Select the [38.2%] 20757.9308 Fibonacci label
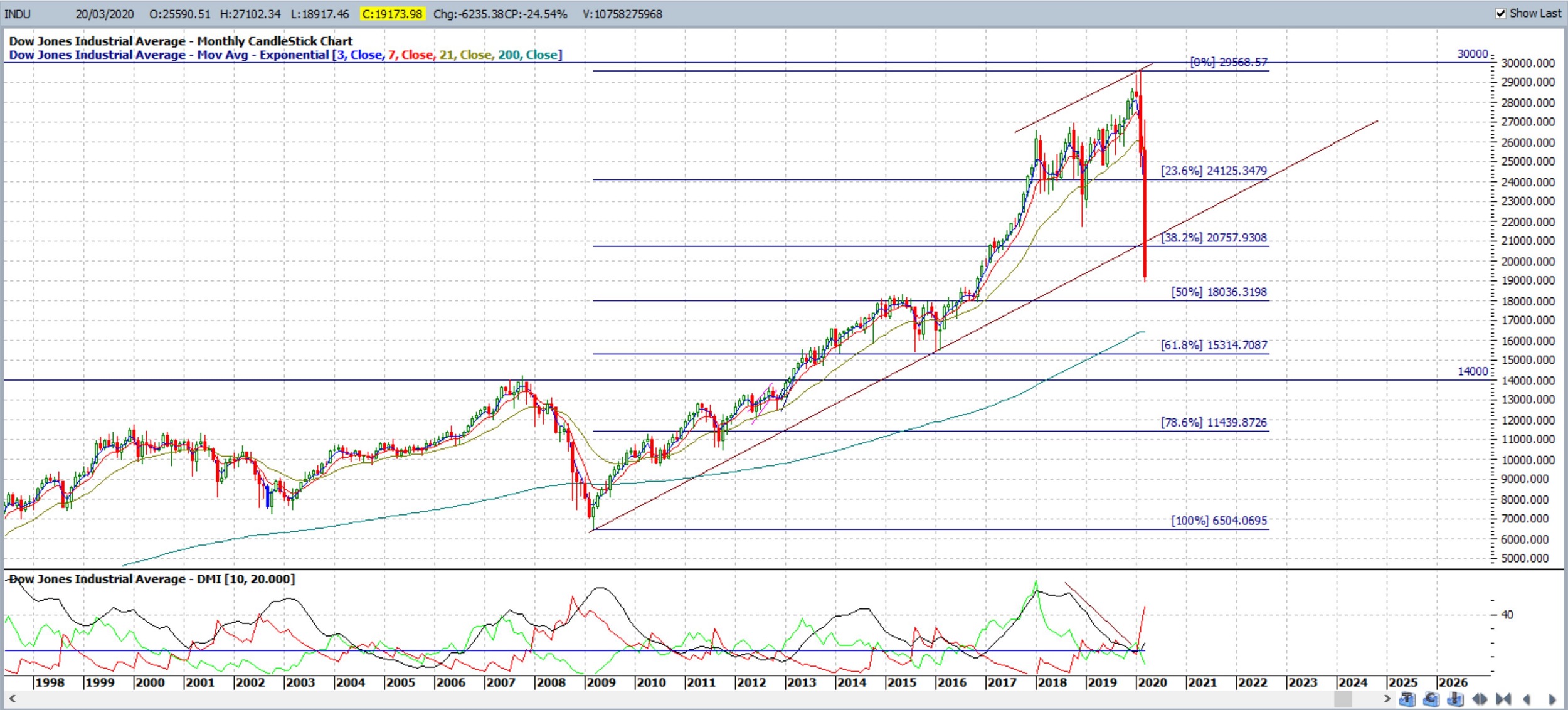 pyautogui.click(x=1214, y=238)
